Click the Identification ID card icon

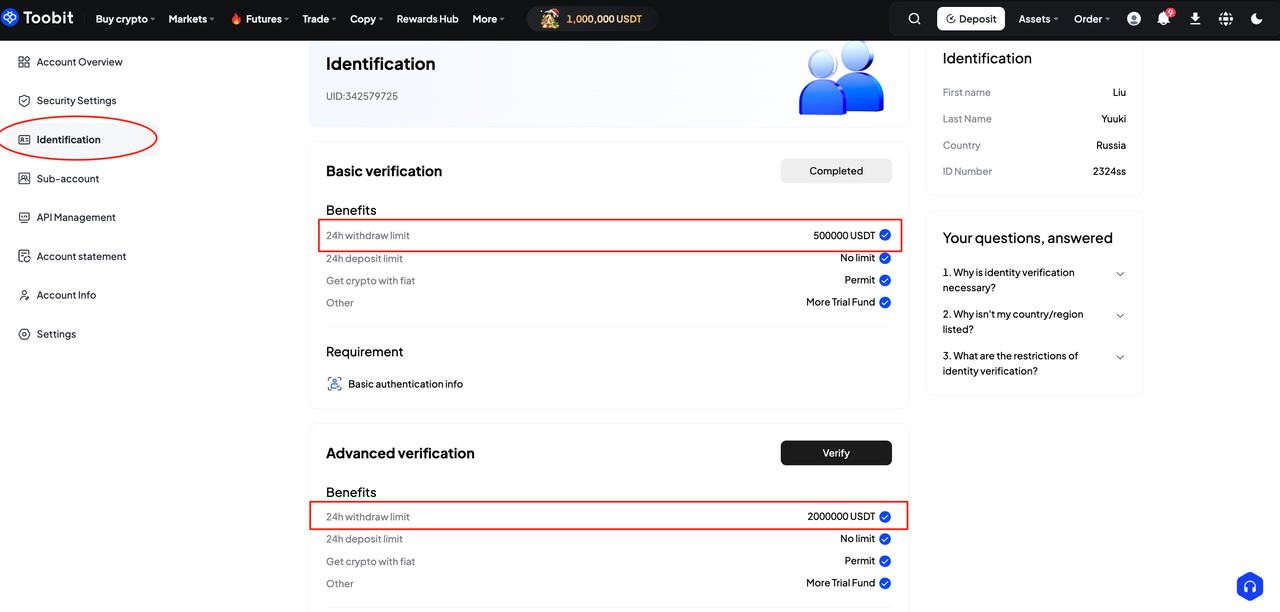point(24,140)
